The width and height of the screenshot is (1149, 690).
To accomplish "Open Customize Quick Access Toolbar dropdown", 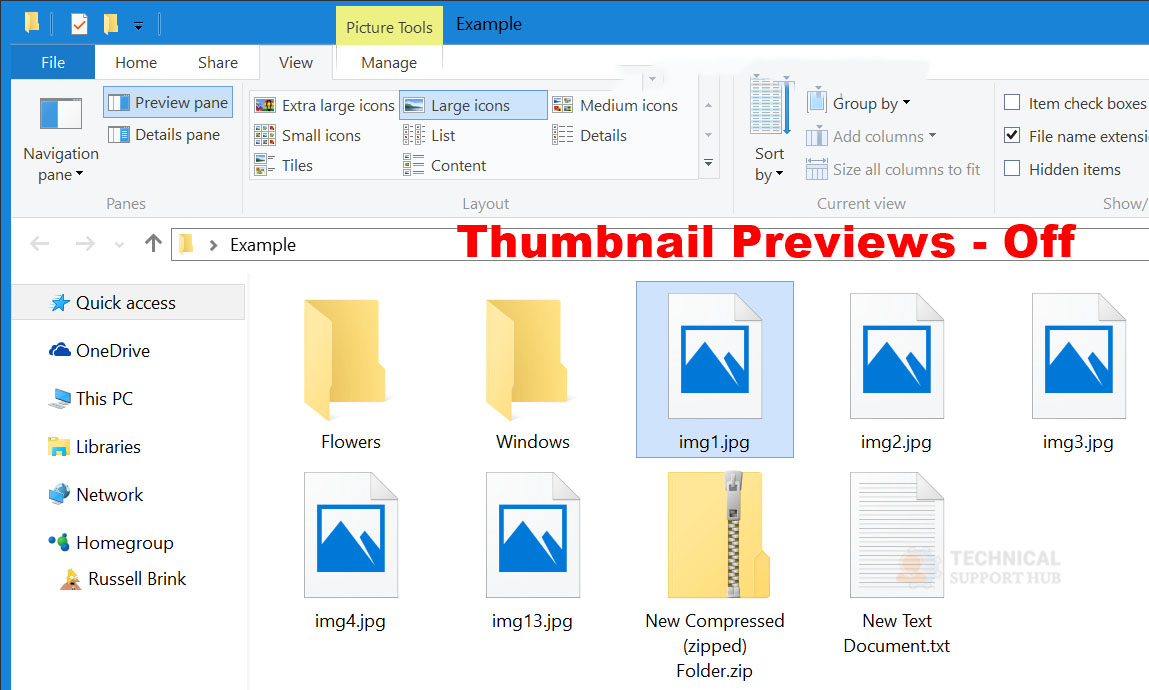I will pyautogui.click(x=138, y=26).
